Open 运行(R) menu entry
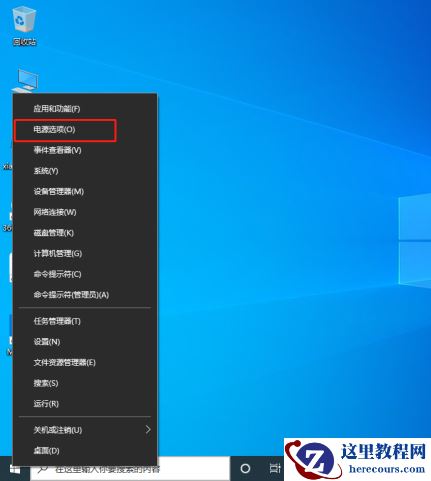Image resolution: width=431 pixels, height=481 pixels. click(85, 404)
